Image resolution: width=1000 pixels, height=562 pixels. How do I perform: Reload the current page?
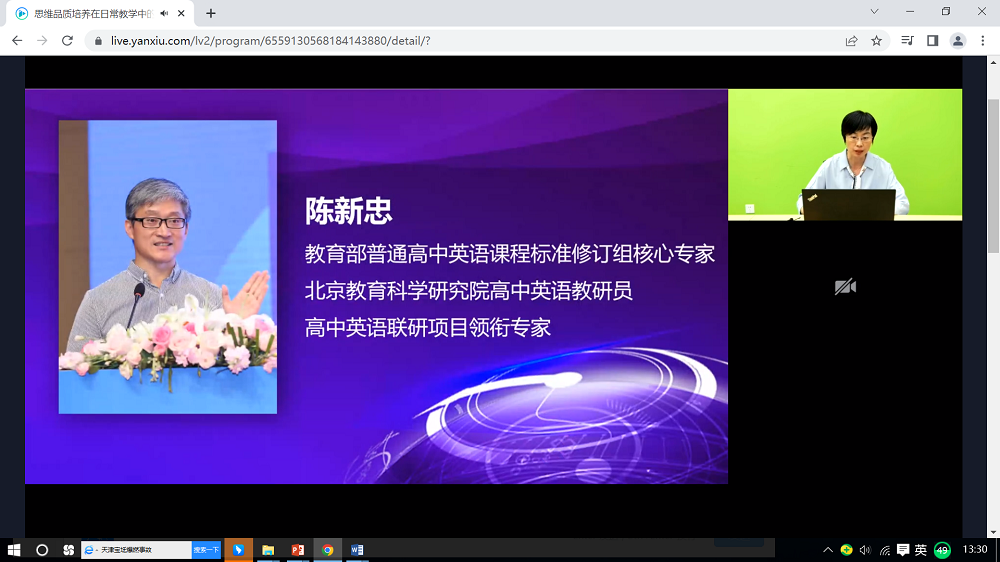(x=67, y=41)
